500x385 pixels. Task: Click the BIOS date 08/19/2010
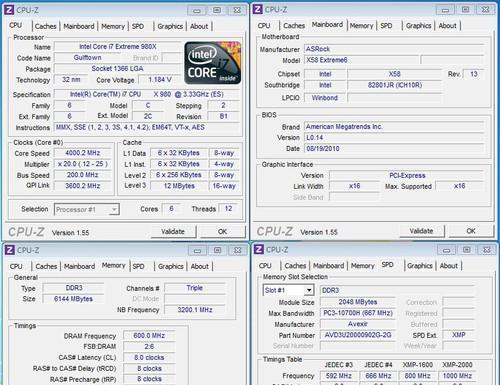[393, 148]
